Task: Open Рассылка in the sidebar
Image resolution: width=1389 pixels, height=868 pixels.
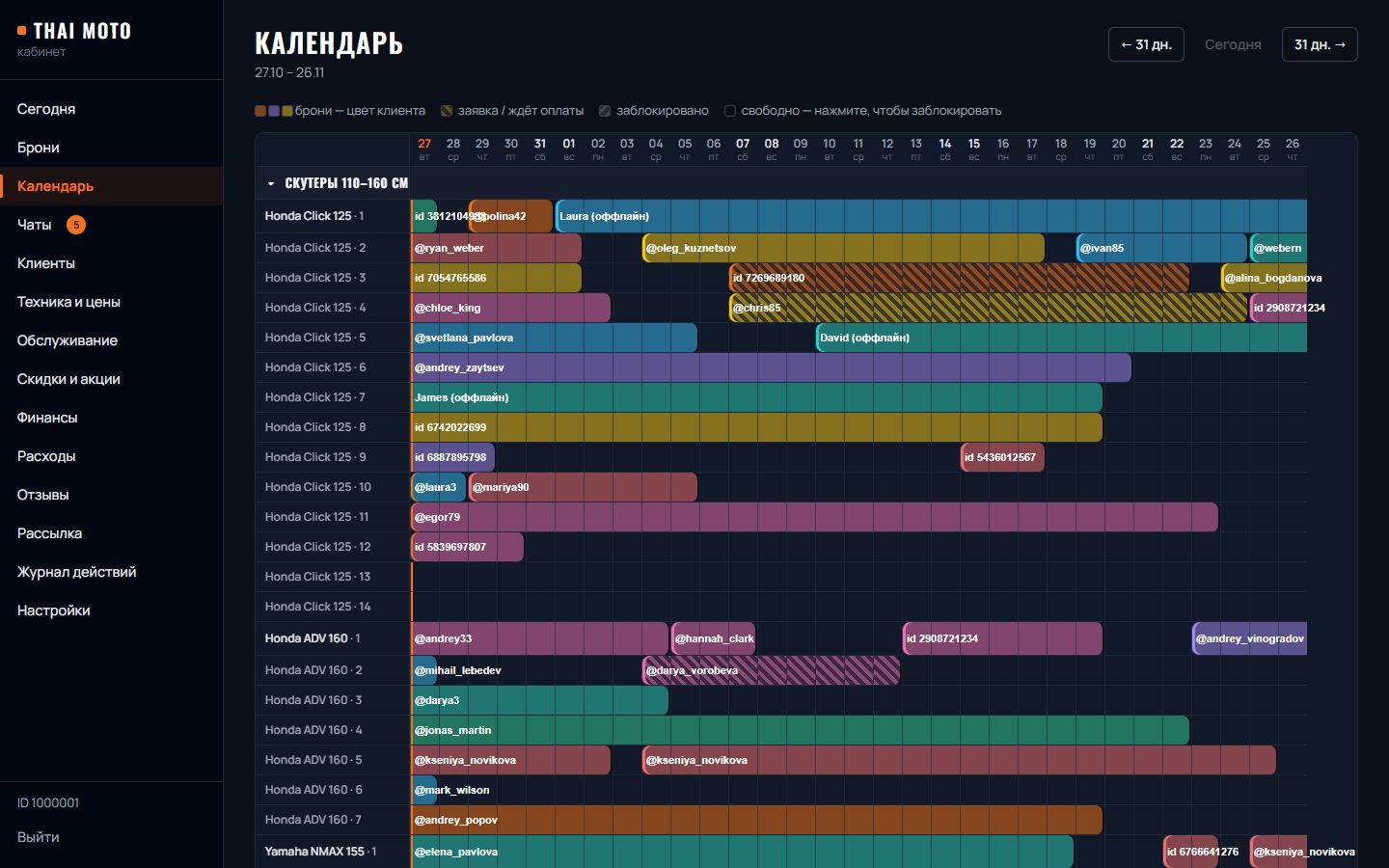Action: click(x=111, y=533)
